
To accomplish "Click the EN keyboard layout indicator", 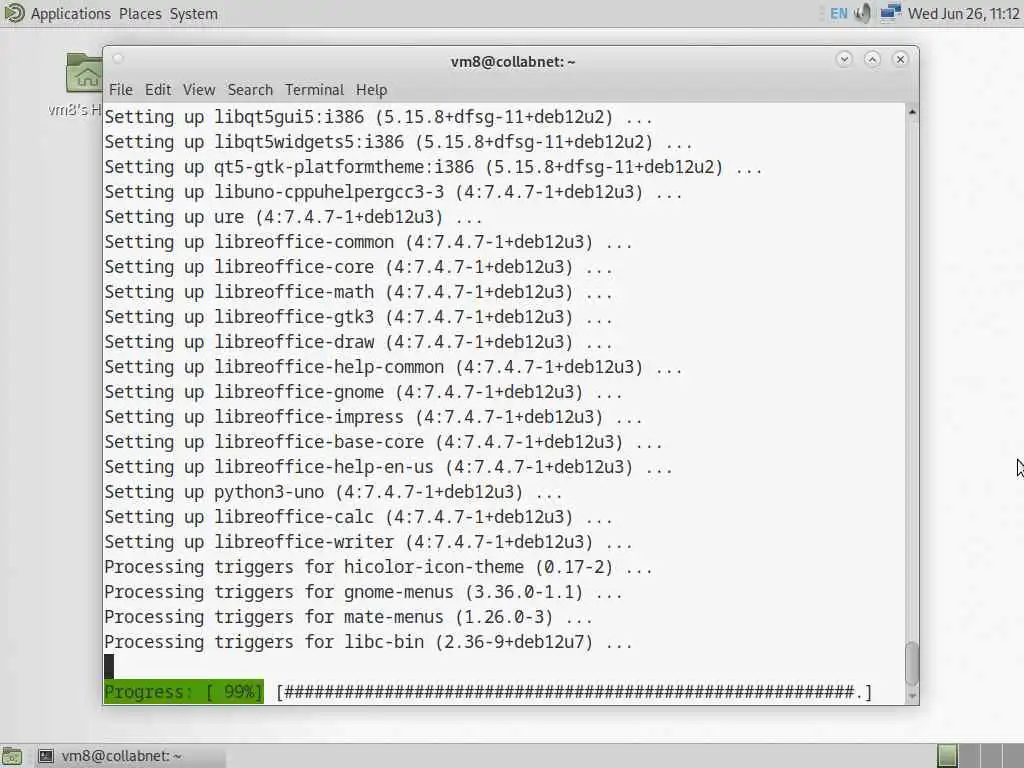I will [x=839, y=14].
